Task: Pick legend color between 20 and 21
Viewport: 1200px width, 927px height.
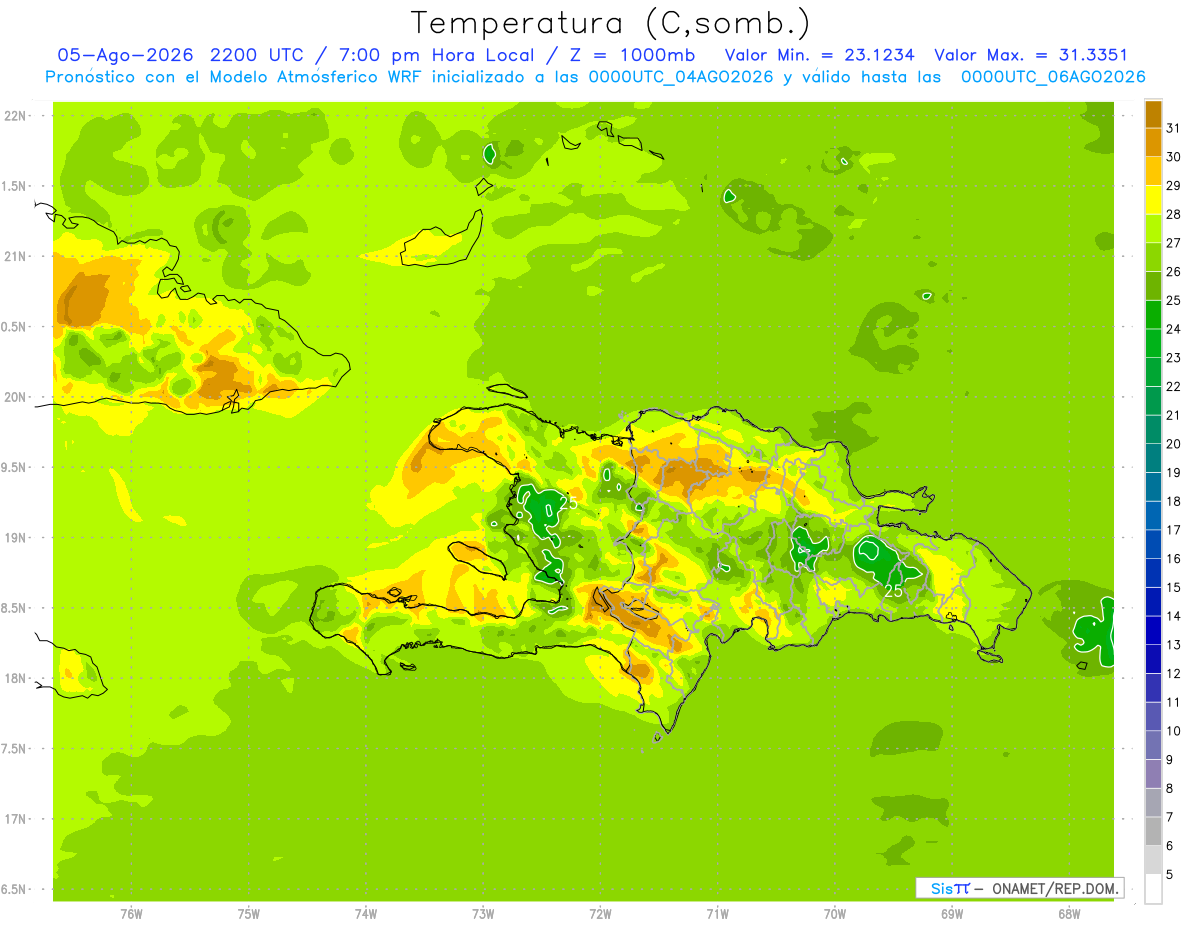Action: point(1153,430)
